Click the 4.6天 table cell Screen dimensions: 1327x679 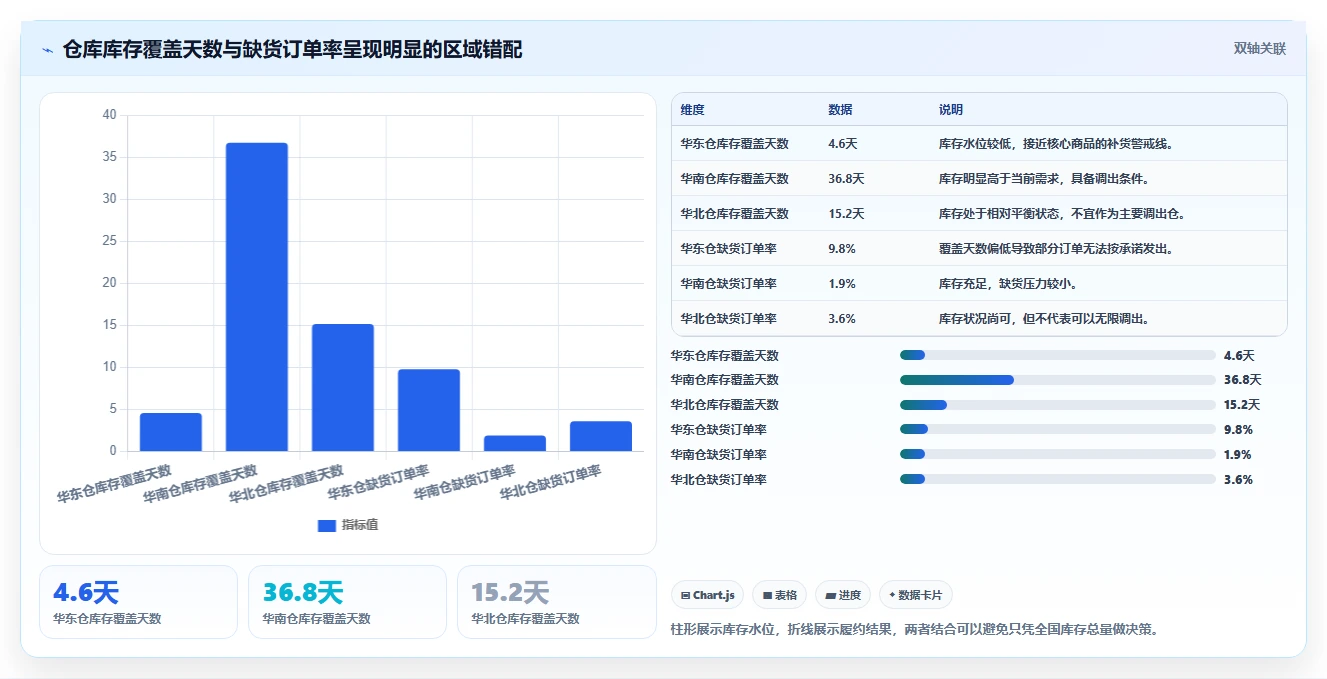point(842,144)
